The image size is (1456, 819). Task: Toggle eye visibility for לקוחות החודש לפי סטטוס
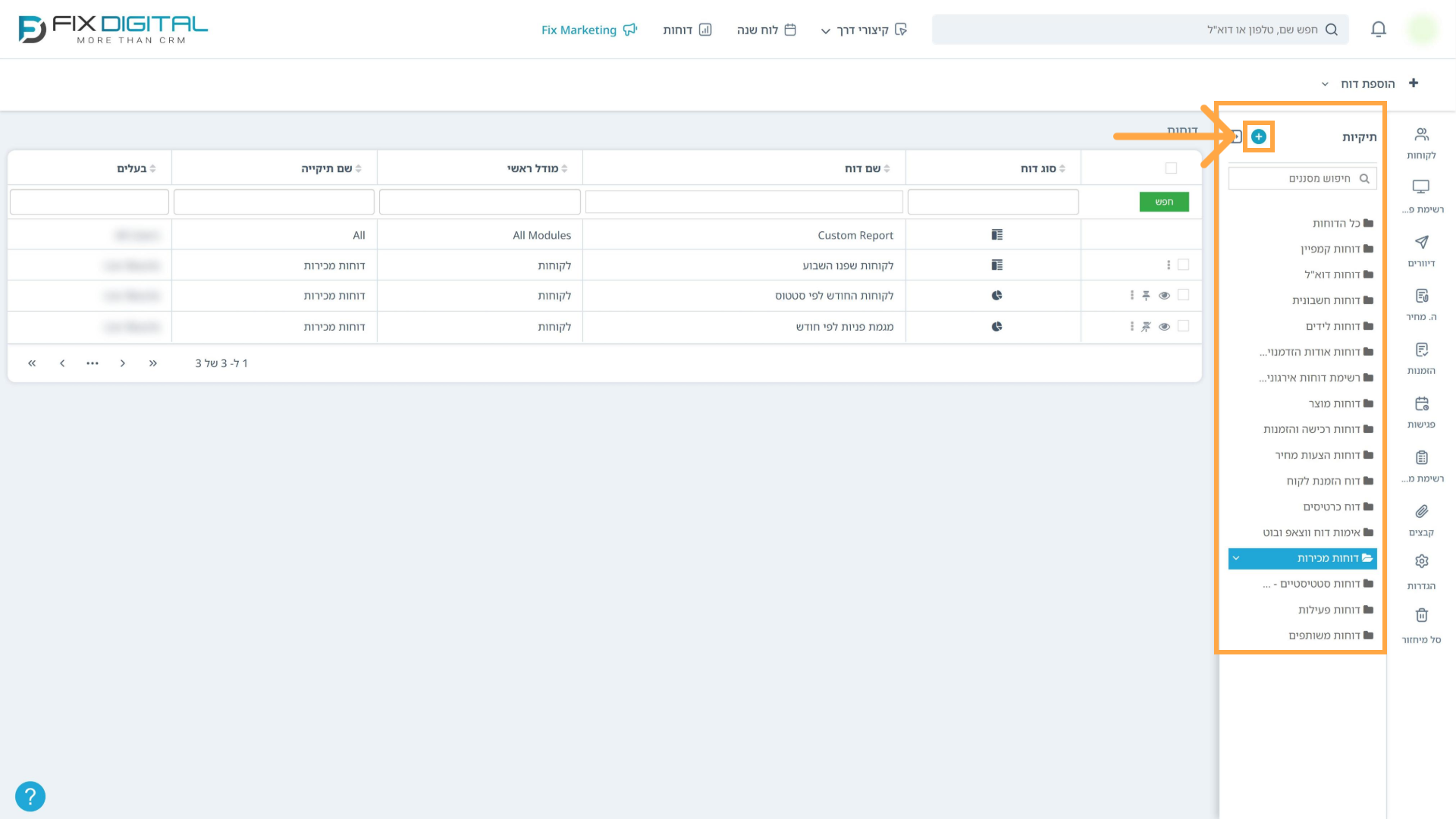(1164, 296)
